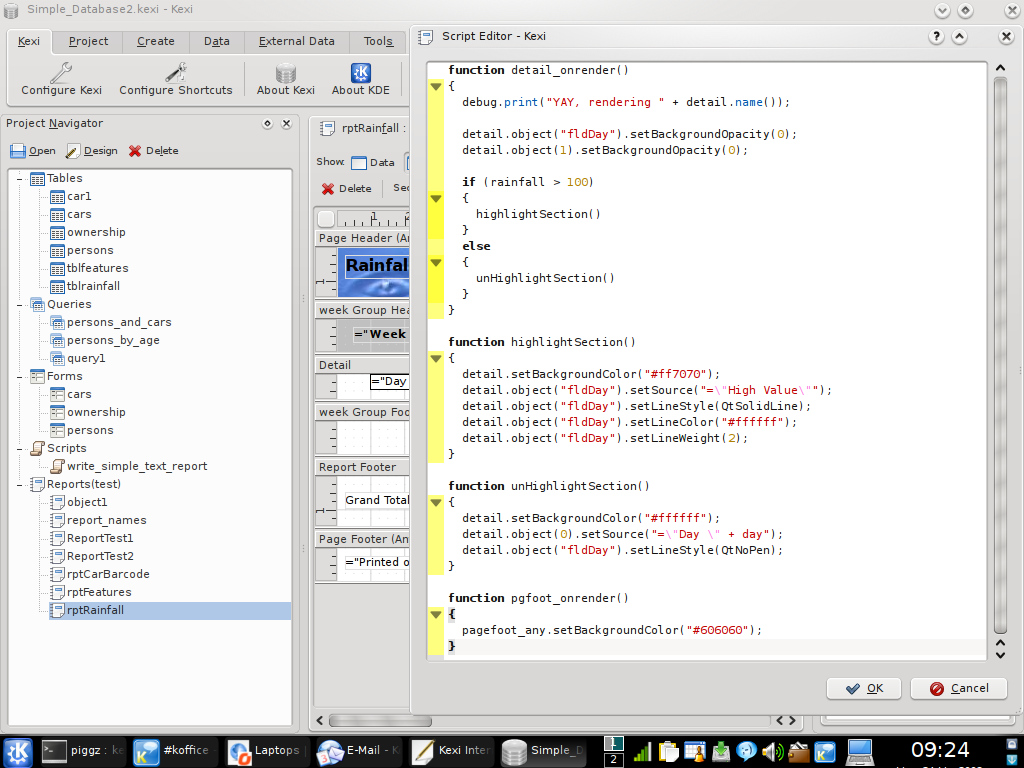Screen dimensions: 1024x768
Task: Click Delete in Project Navigator toolbar
Action: tap(153, 151)
